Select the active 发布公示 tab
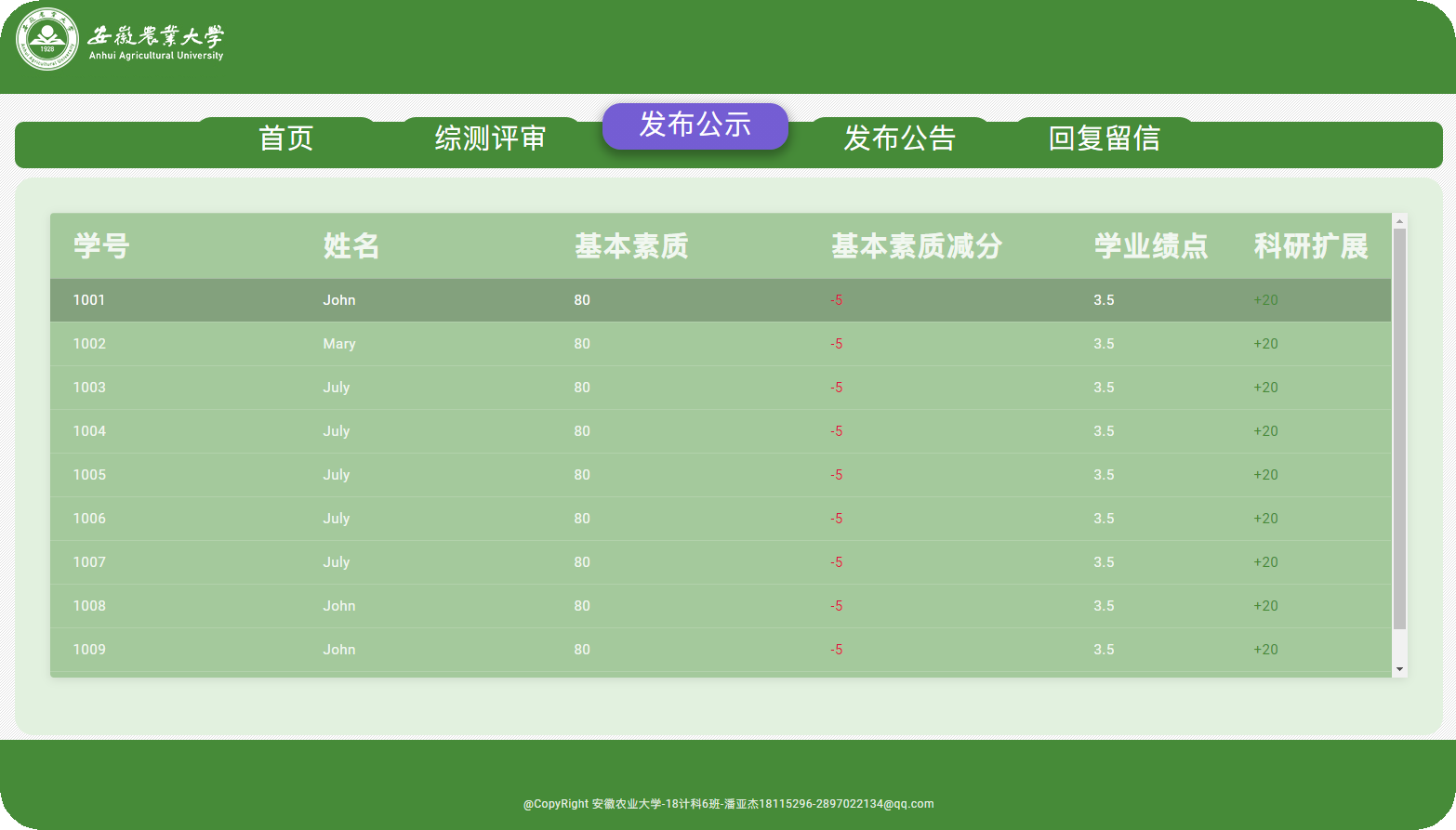Image resolution: width=1456 pixels, height=830 pixels. coord(695,126)
